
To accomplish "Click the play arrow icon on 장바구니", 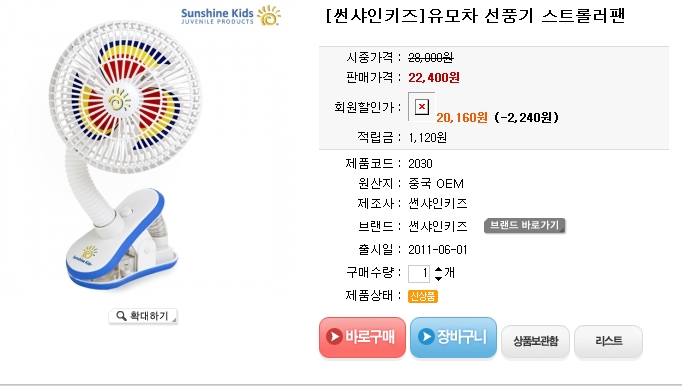I will [426, 336].
